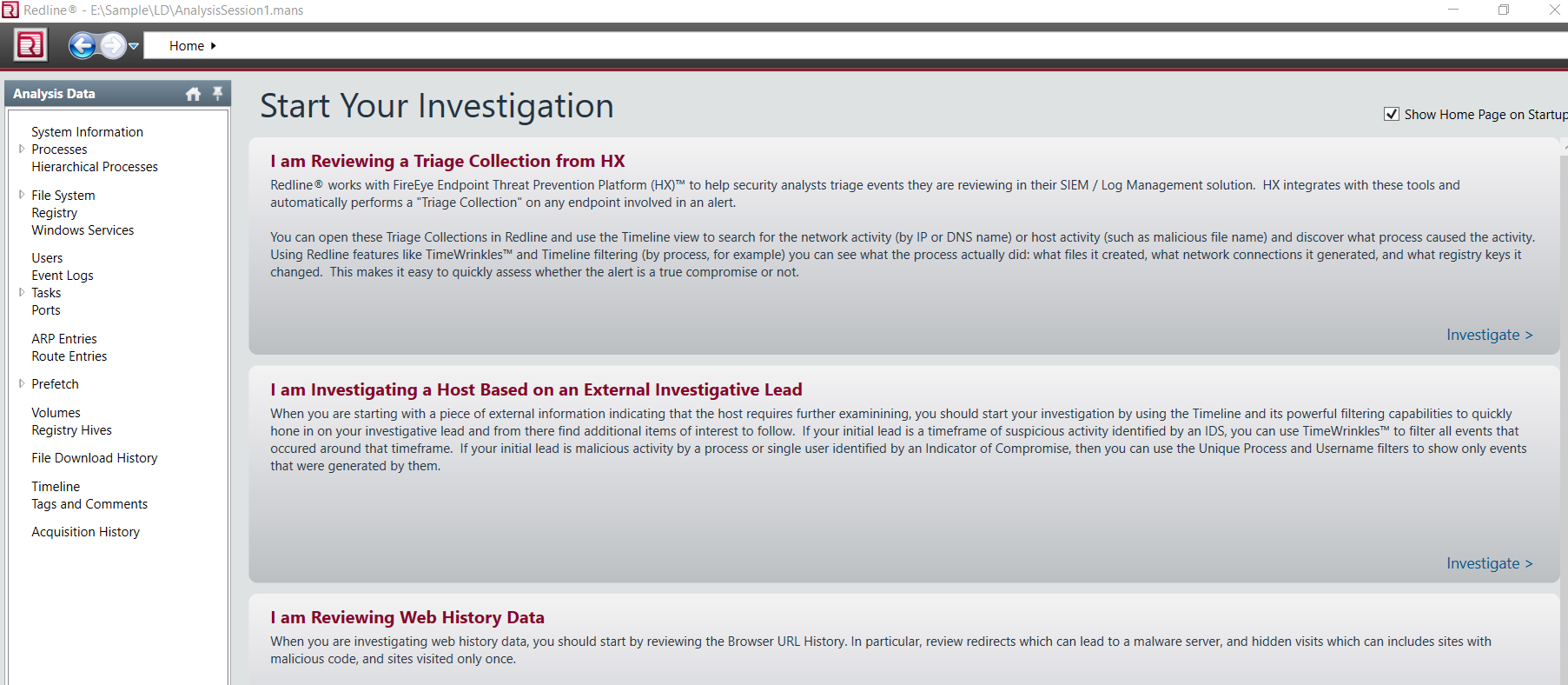Pin the Analysis Data panel

(x=217, y=93)
